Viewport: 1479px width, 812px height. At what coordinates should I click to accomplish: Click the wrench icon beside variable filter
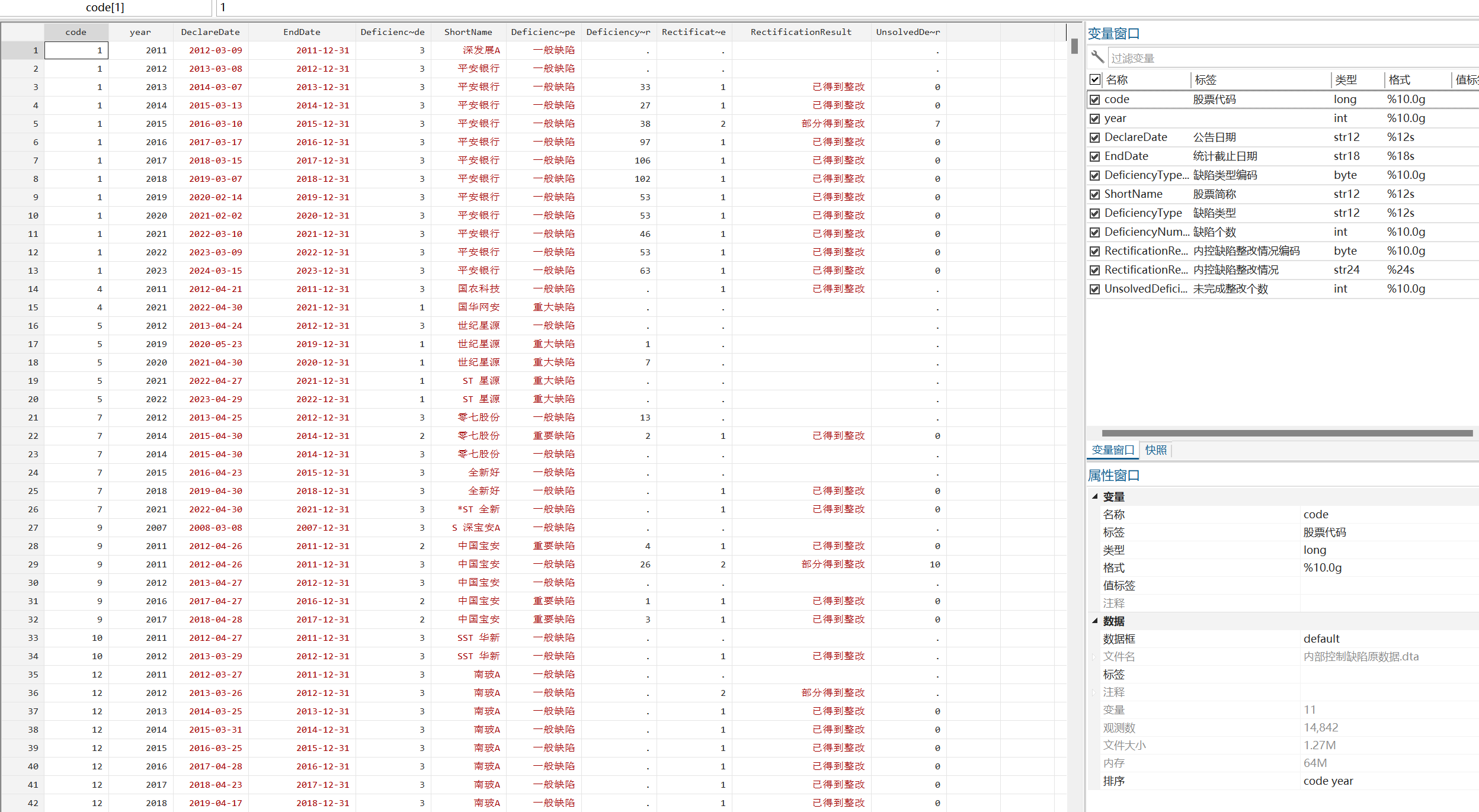[1097, 57]
